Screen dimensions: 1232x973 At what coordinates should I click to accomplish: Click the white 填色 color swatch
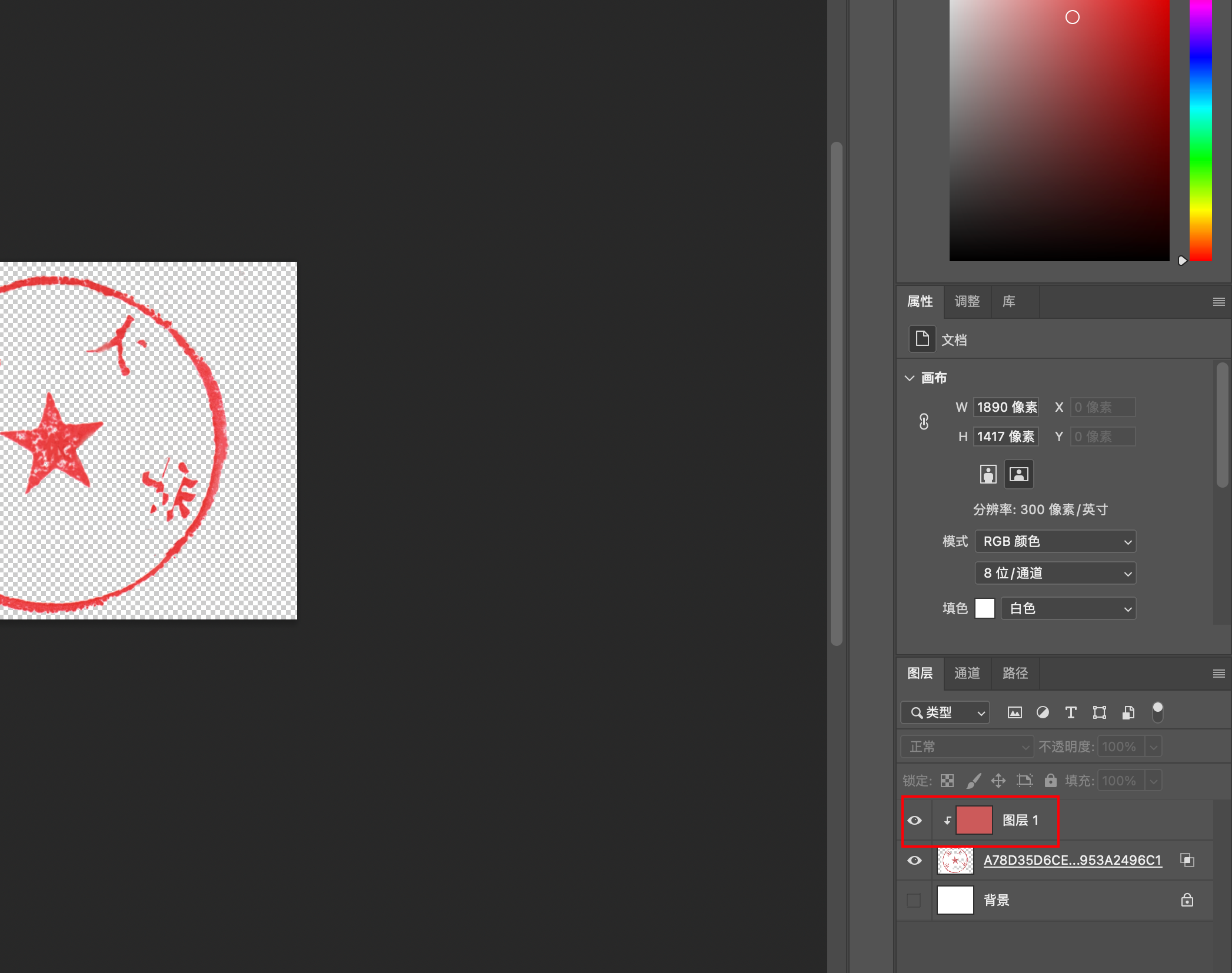tap(984, 608)
